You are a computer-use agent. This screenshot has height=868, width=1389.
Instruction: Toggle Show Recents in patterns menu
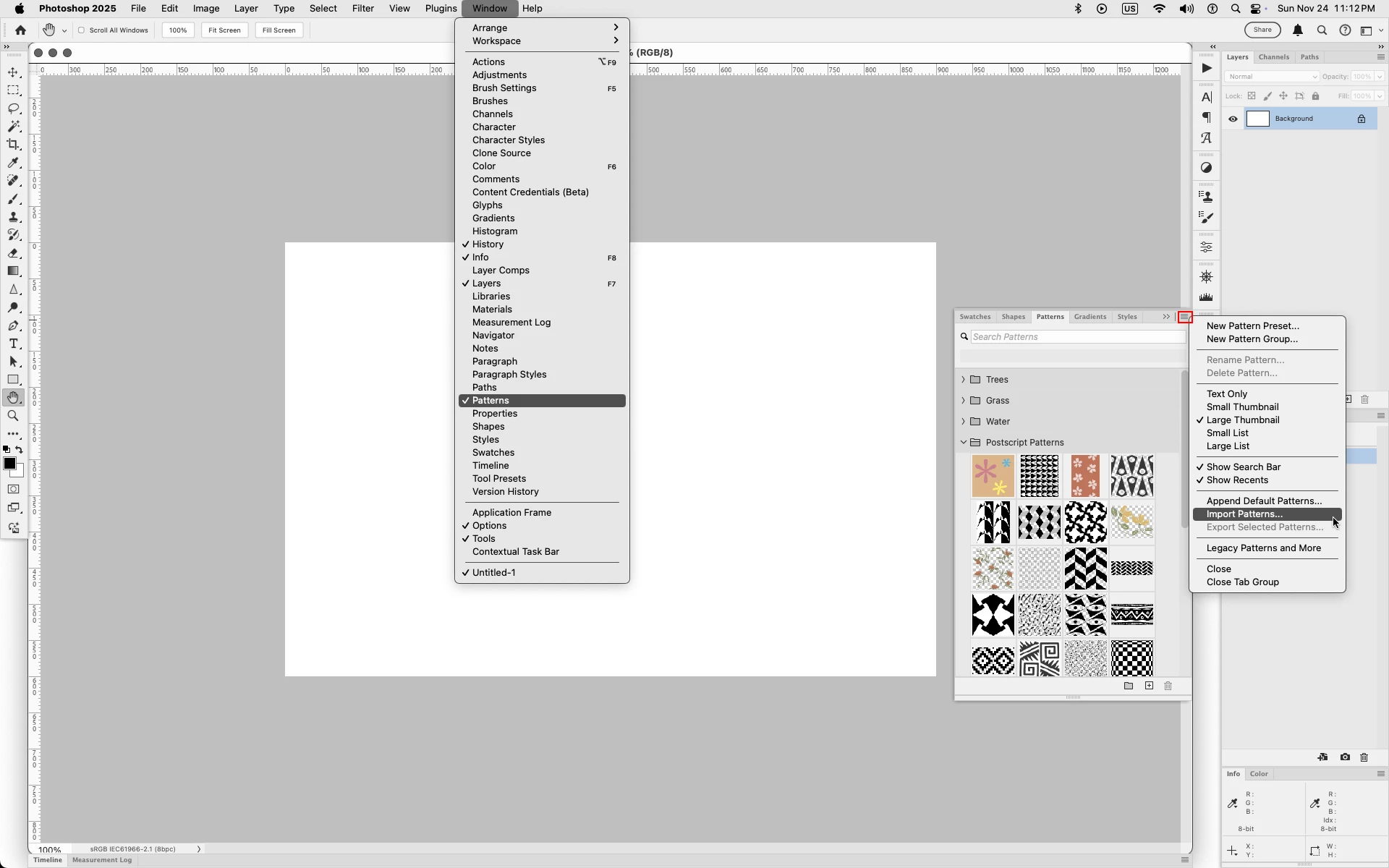[1237, 480]
